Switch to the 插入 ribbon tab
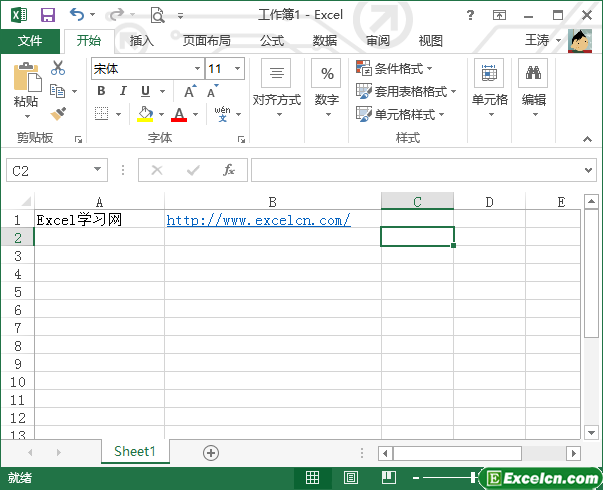This screenshot has height=490, width=603. [142, 41]
